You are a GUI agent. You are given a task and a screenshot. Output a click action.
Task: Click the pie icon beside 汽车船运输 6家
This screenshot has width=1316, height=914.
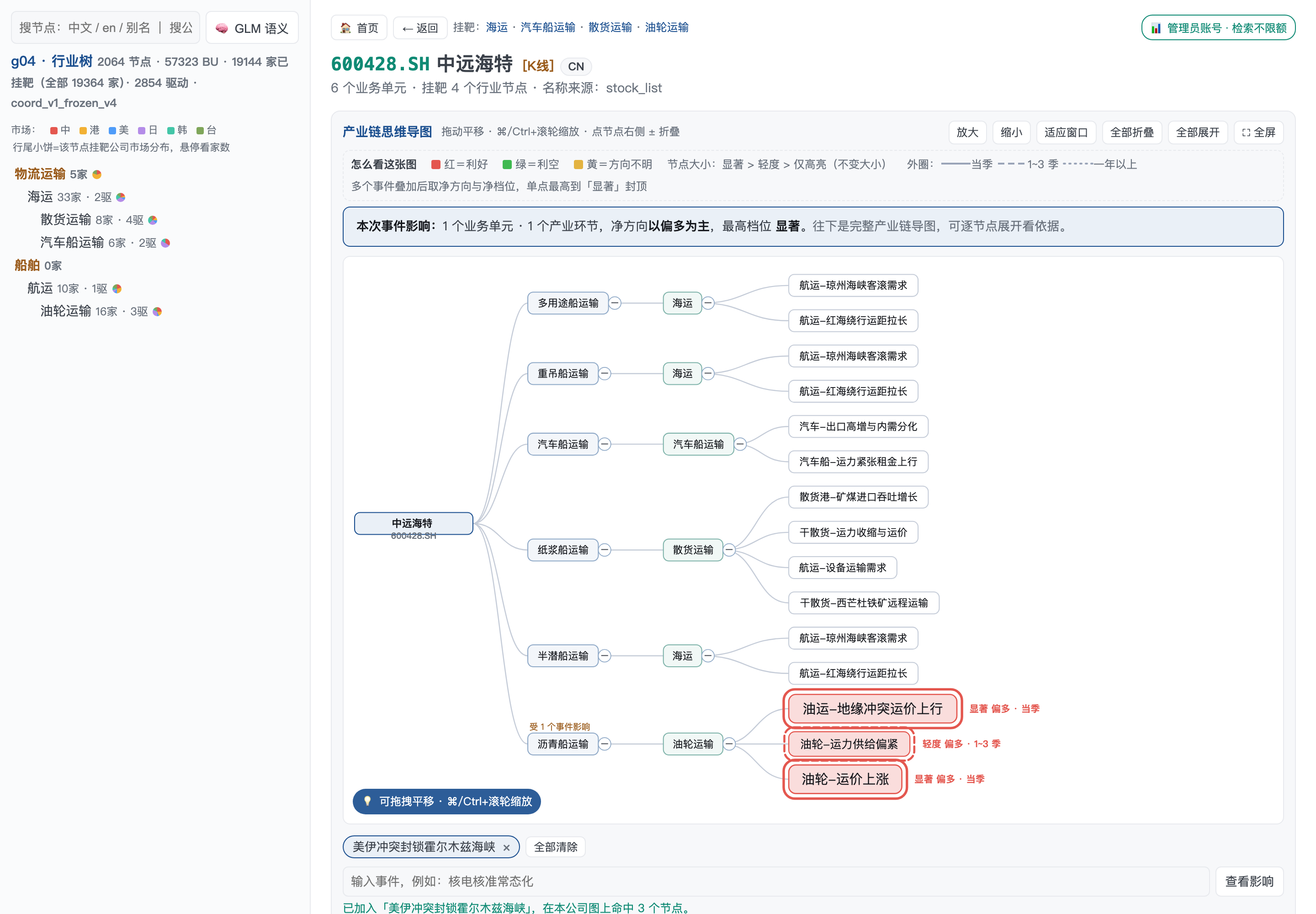(165, 243)
